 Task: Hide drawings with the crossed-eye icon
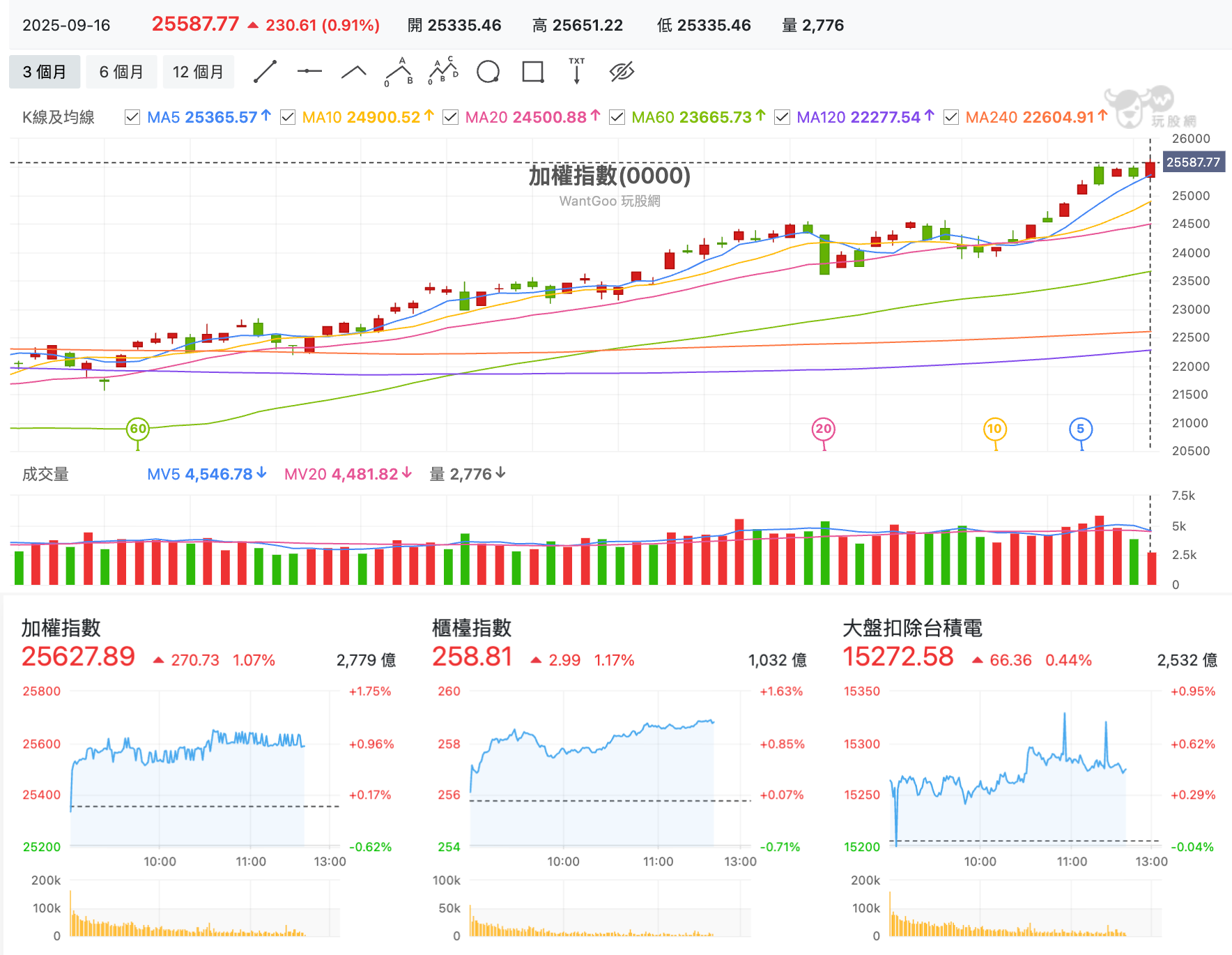pos(622,72)
